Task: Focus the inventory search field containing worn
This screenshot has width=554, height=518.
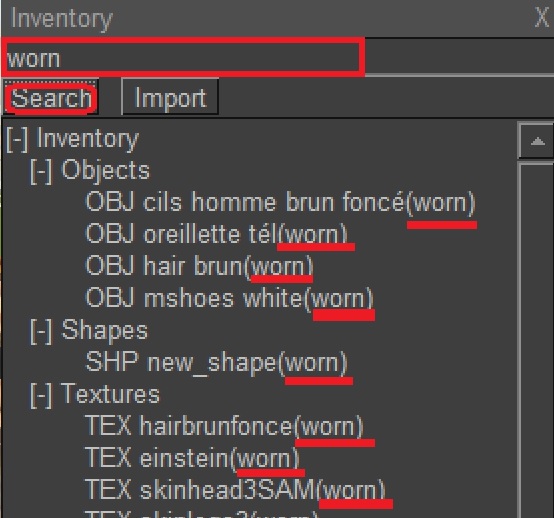Action: pos(184,57)
